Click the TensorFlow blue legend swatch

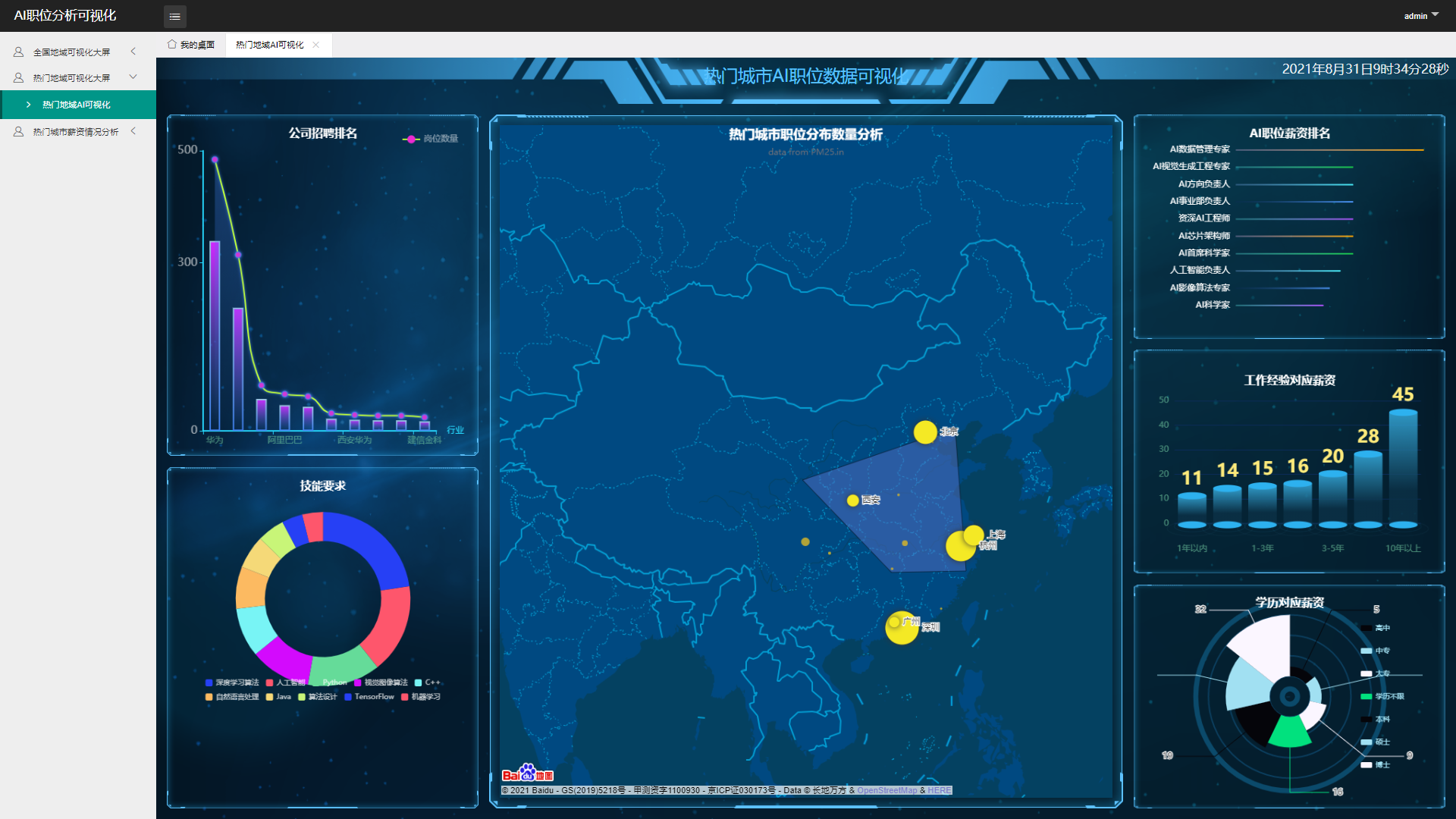pyautogui.click(x=348, y=697)
